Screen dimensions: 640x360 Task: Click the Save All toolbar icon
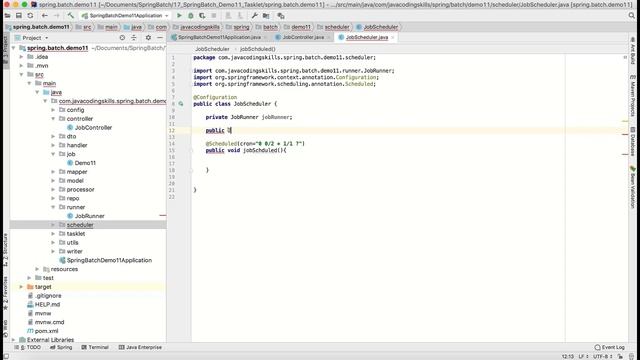pos(19,16)
